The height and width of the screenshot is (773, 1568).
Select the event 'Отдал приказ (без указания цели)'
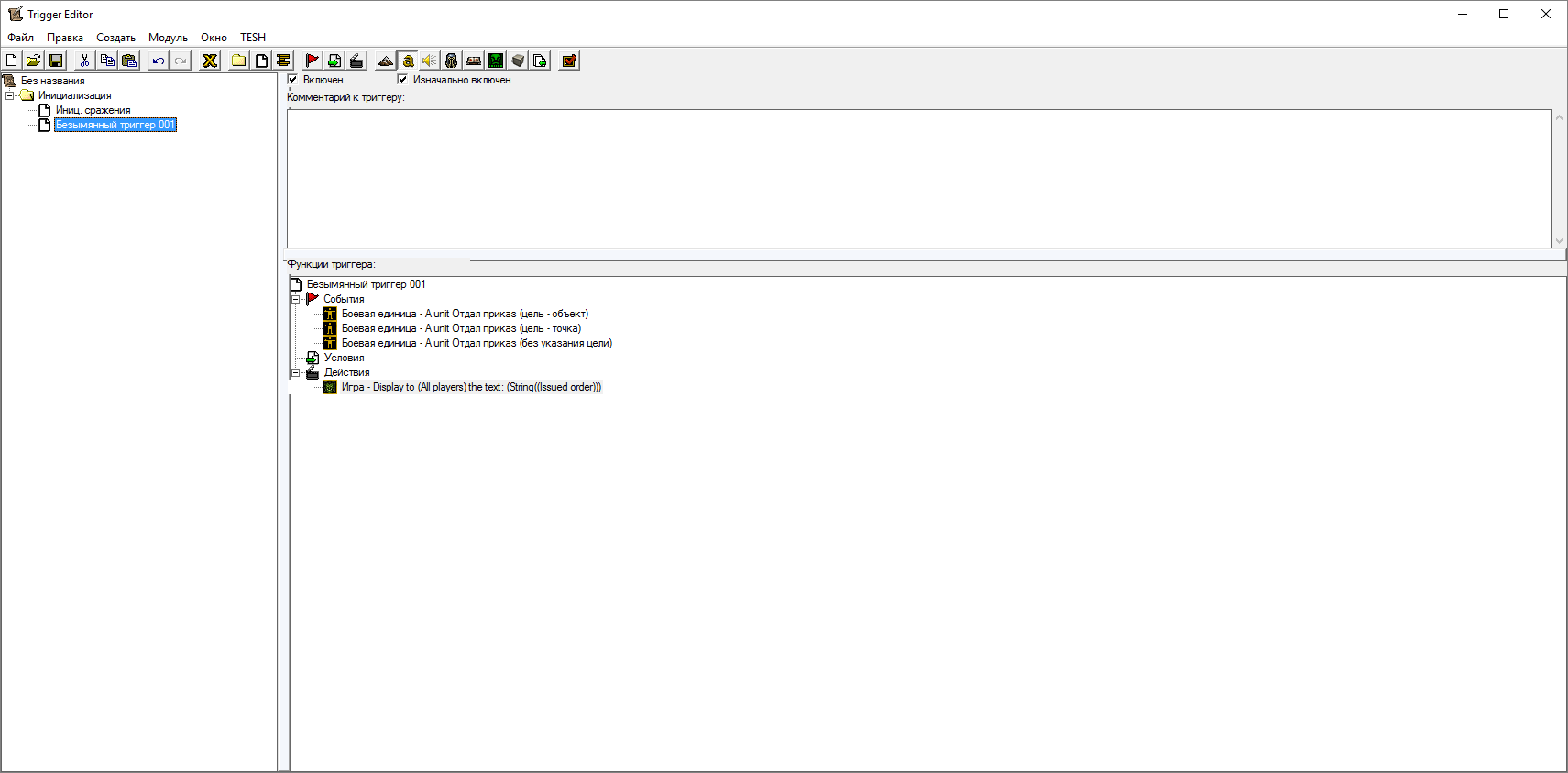477,343
